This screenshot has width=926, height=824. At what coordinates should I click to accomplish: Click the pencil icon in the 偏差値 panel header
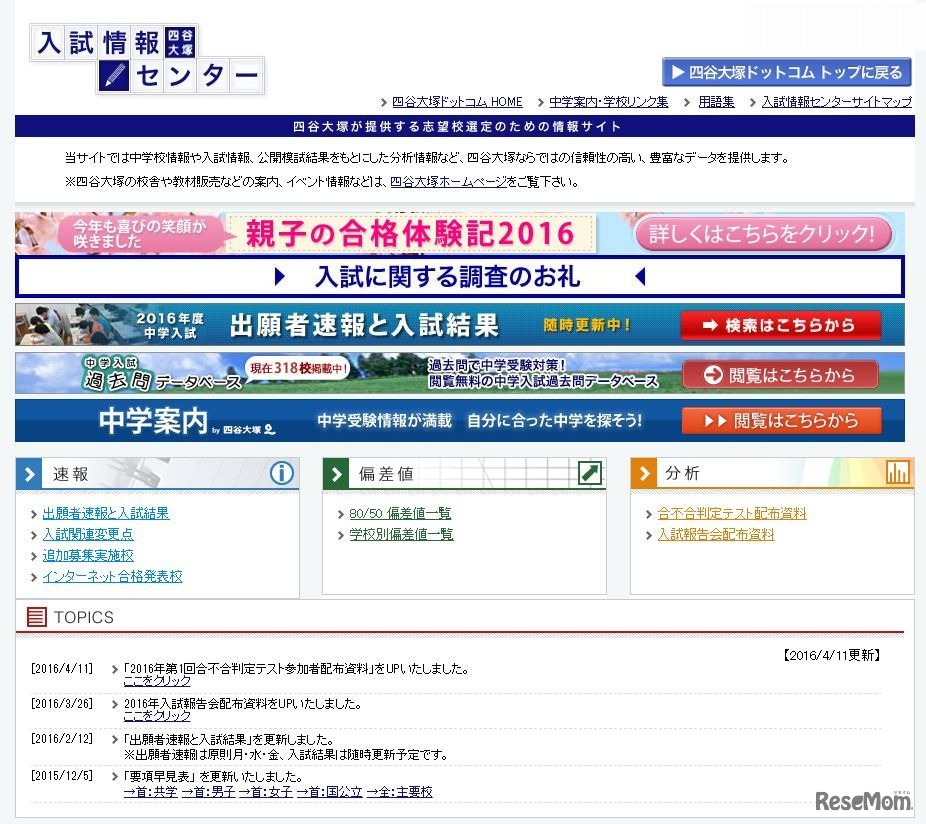point(590,472)
